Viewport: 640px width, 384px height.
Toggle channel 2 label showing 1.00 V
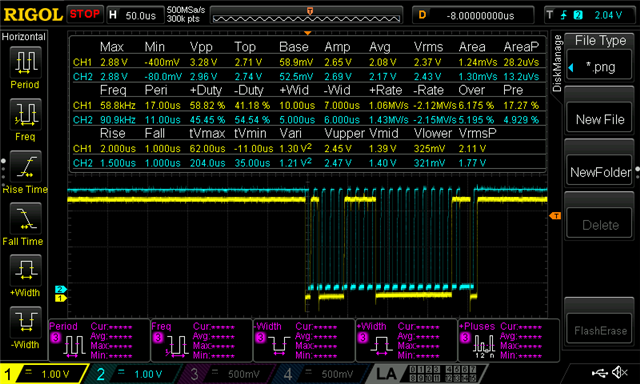point(135,374)
